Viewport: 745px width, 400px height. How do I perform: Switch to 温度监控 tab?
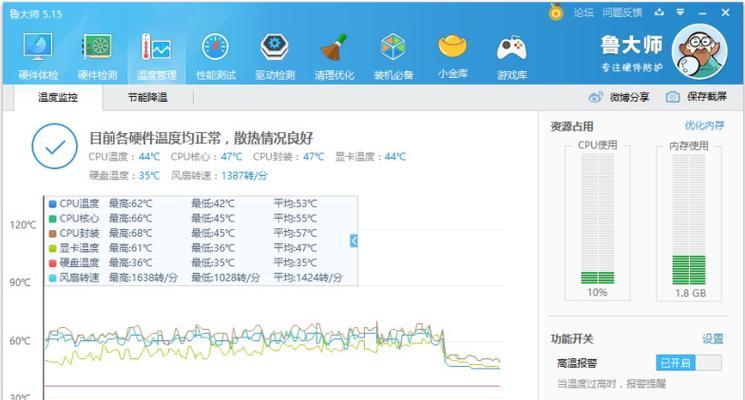coord(58,97)
